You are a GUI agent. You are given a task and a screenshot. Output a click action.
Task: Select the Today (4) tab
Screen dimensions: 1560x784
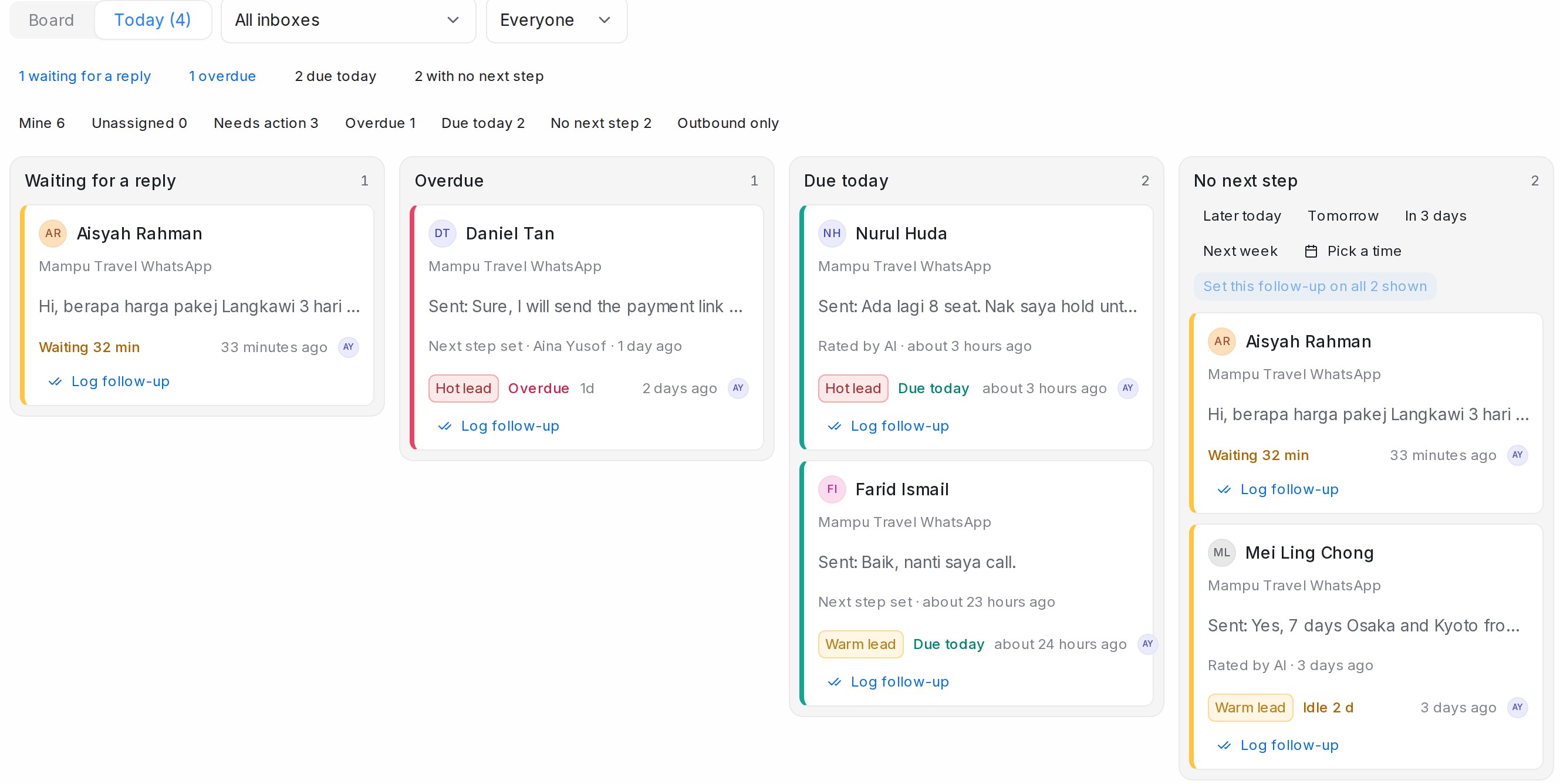[153, 20]
